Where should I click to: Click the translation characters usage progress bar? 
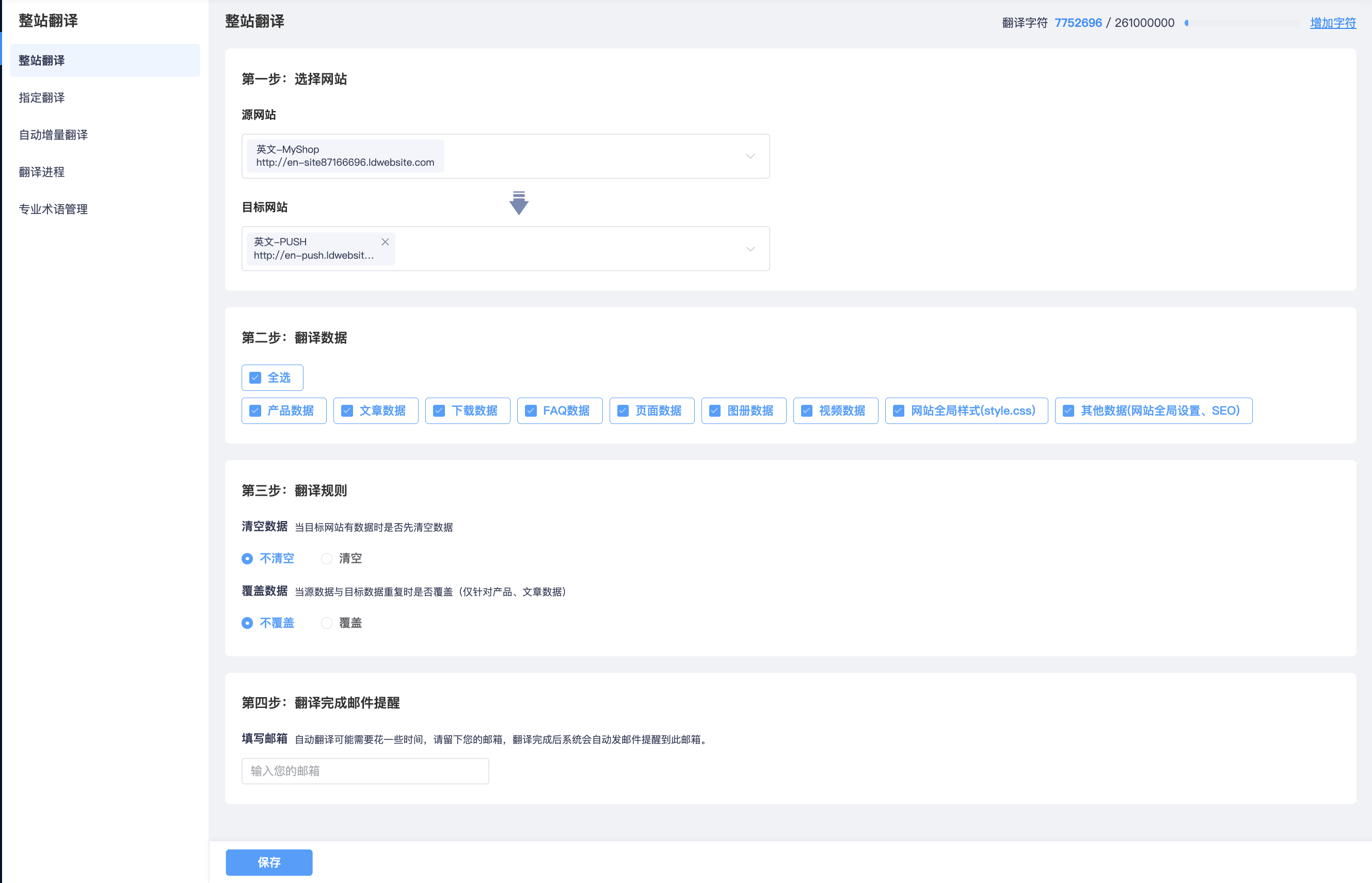click(x=1241, y=23)
